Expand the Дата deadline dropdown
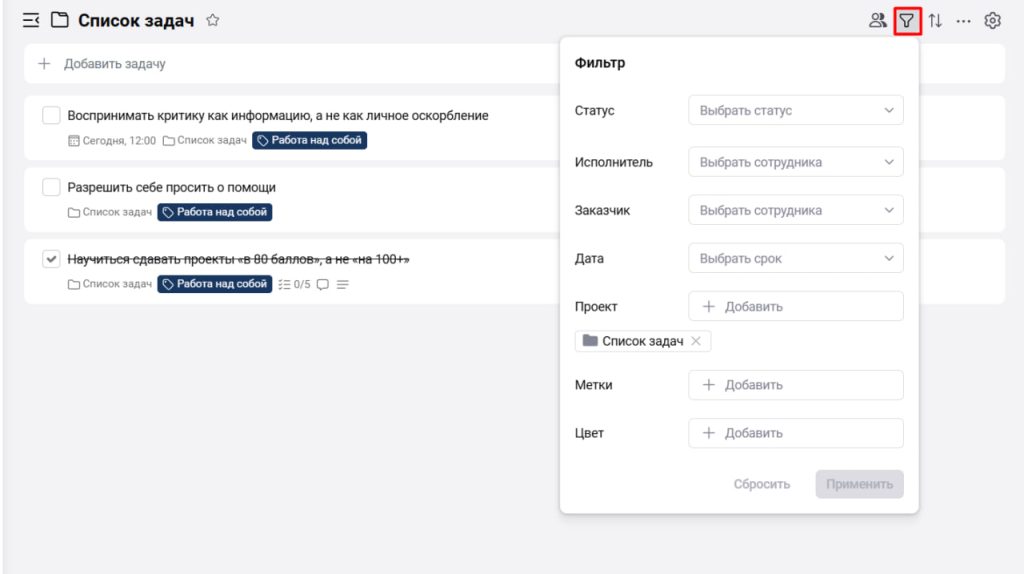1024x574 pixels. click(795, 258)
